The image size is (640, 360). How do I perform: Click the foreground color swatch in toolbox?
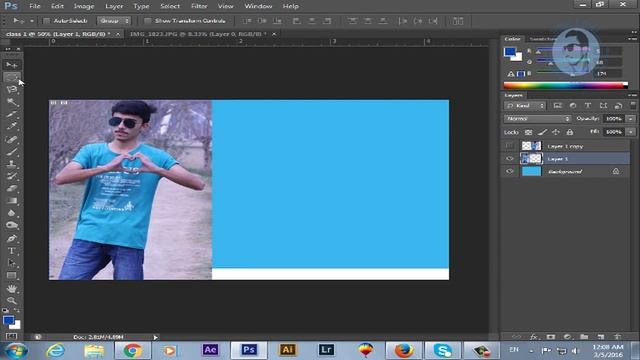pos(9,320)
